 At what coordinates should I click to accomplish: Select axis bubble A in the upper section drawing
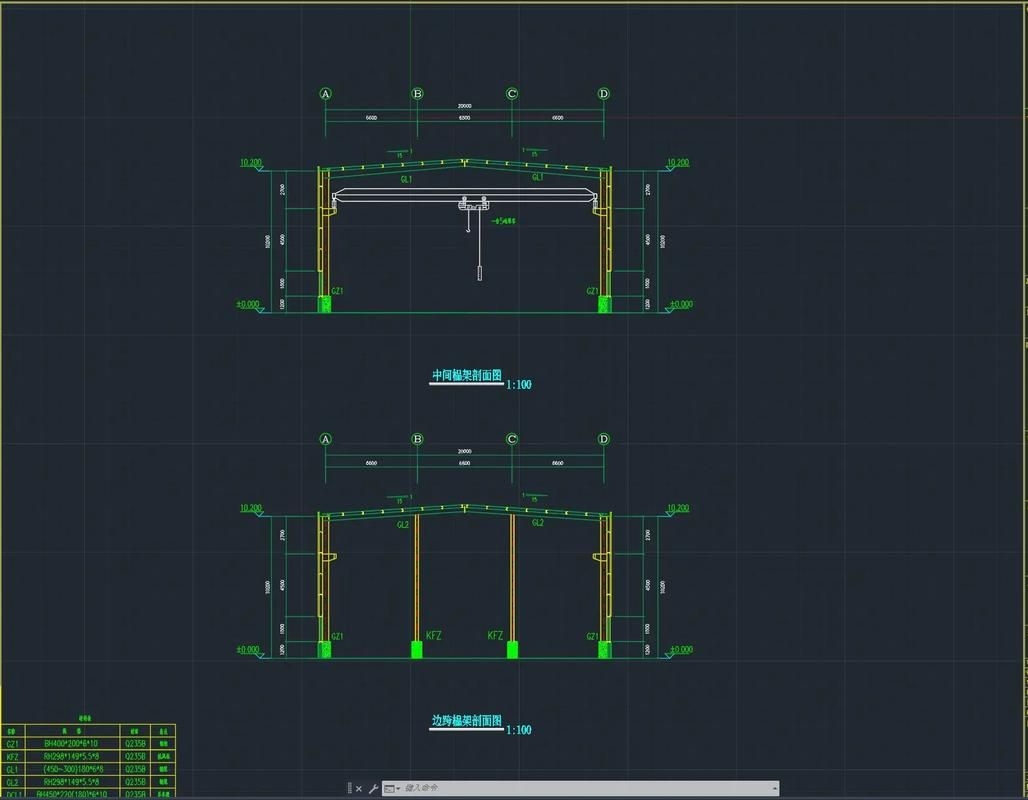click(x=325, y=94)
